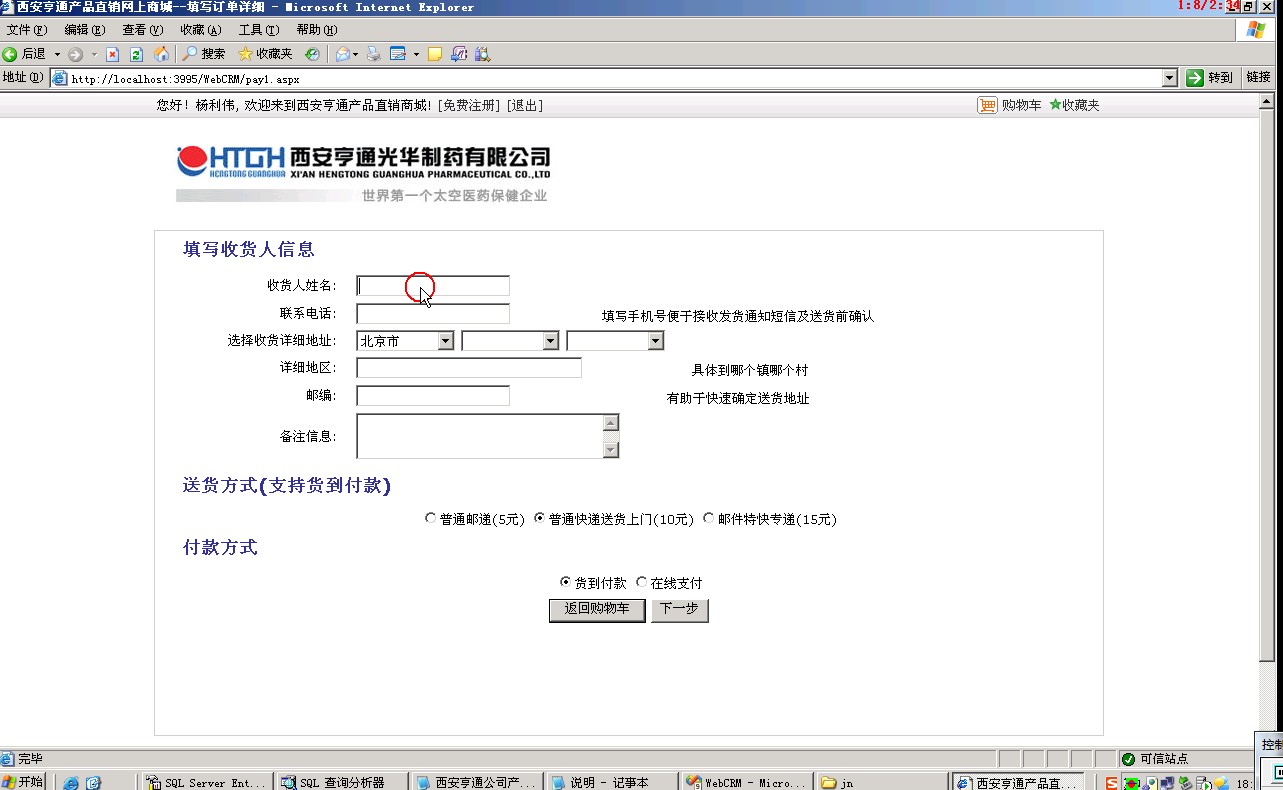The image size is (1283, 790).
Task: Click the 备注信息 remarks textarea
Action: pyautogui.click(x=488, y=436)
